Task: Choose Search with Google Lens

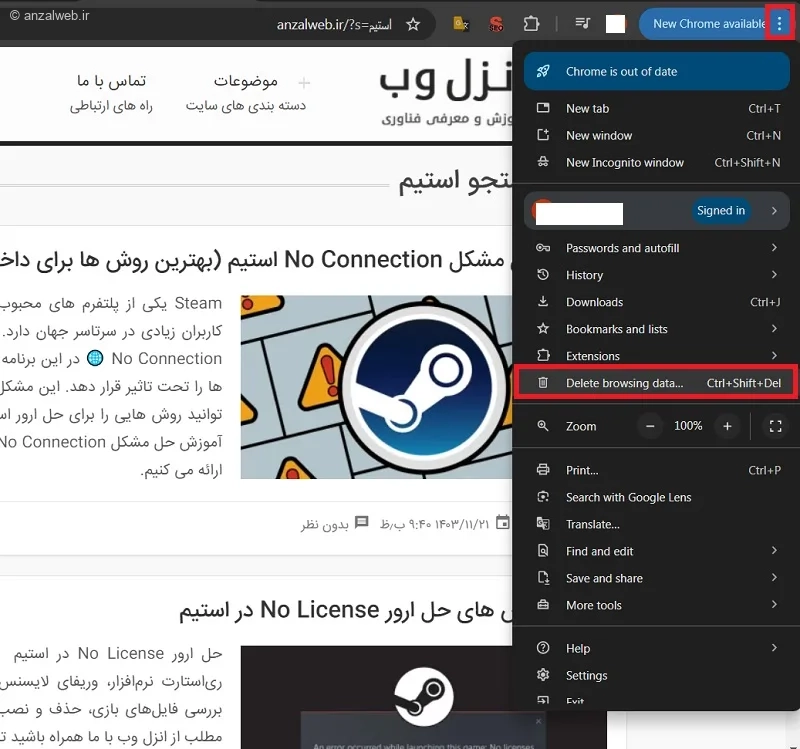Action: click(x=657, y=497)
